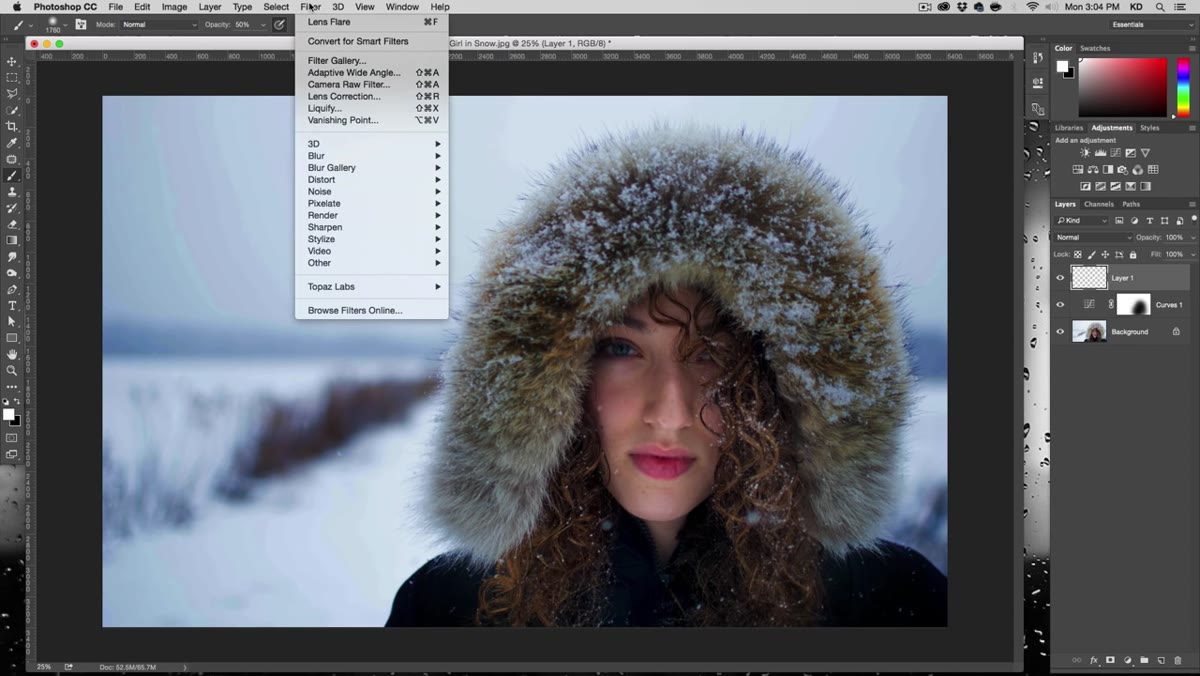This screenshot has width=1200, height=676.
Task: Click toolbar foreground color swatch
Action: [8, 414]
